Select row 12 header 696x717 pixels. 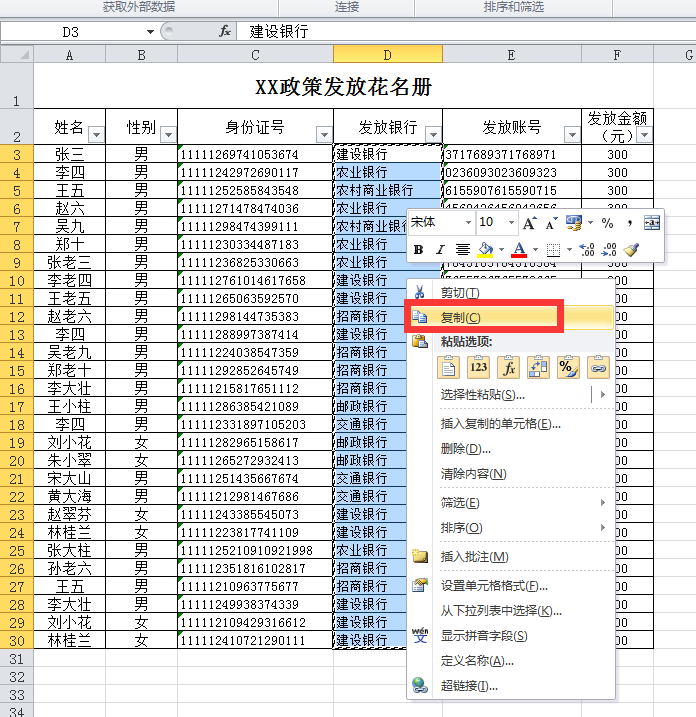coord(16,317)
